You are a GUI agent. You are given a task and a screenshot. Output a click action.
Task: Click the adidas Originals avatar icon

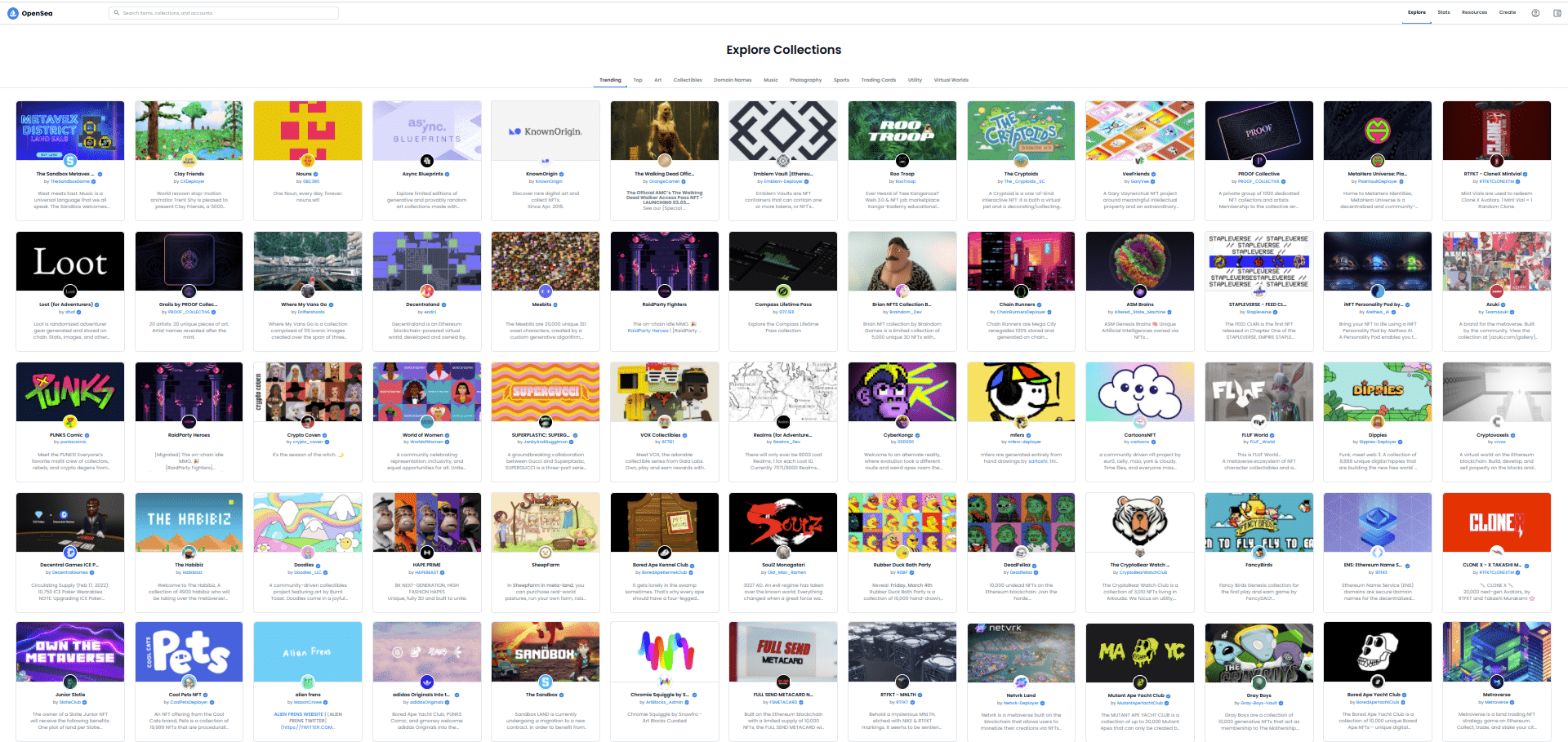click(426, 682)
